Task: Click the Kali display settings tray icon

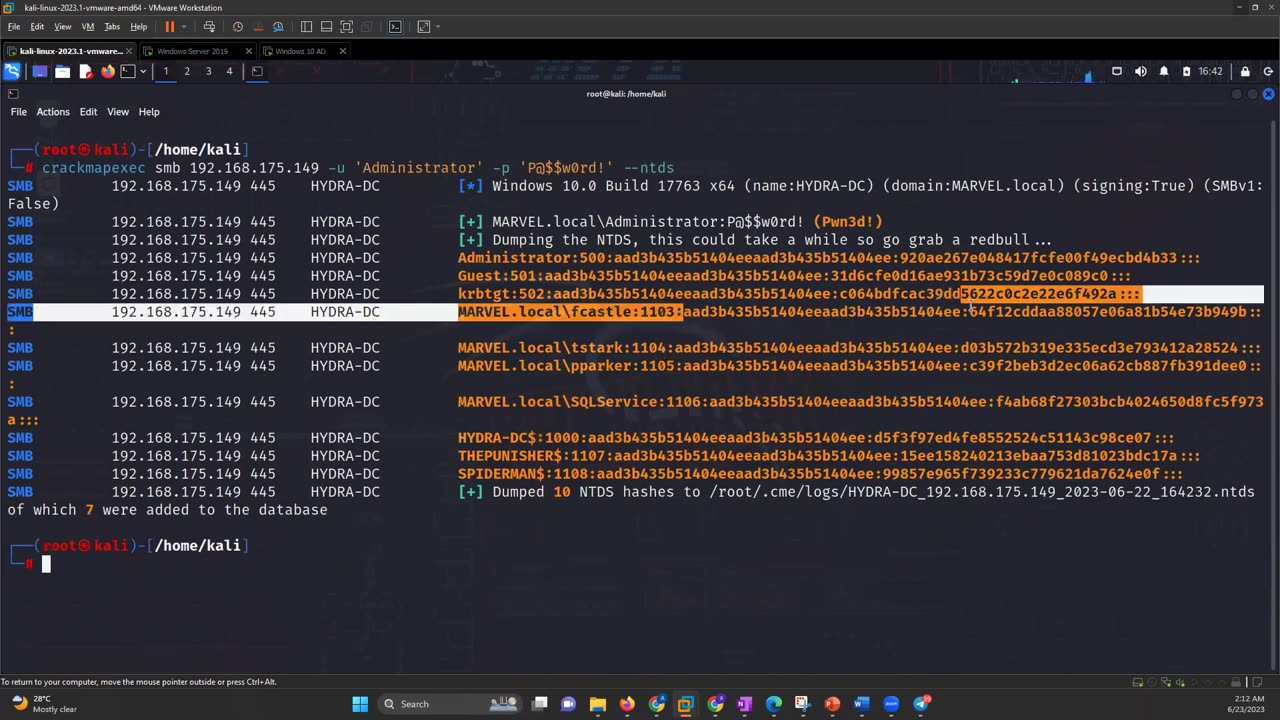Action: pyautogui.click(x=1117, y=71)
